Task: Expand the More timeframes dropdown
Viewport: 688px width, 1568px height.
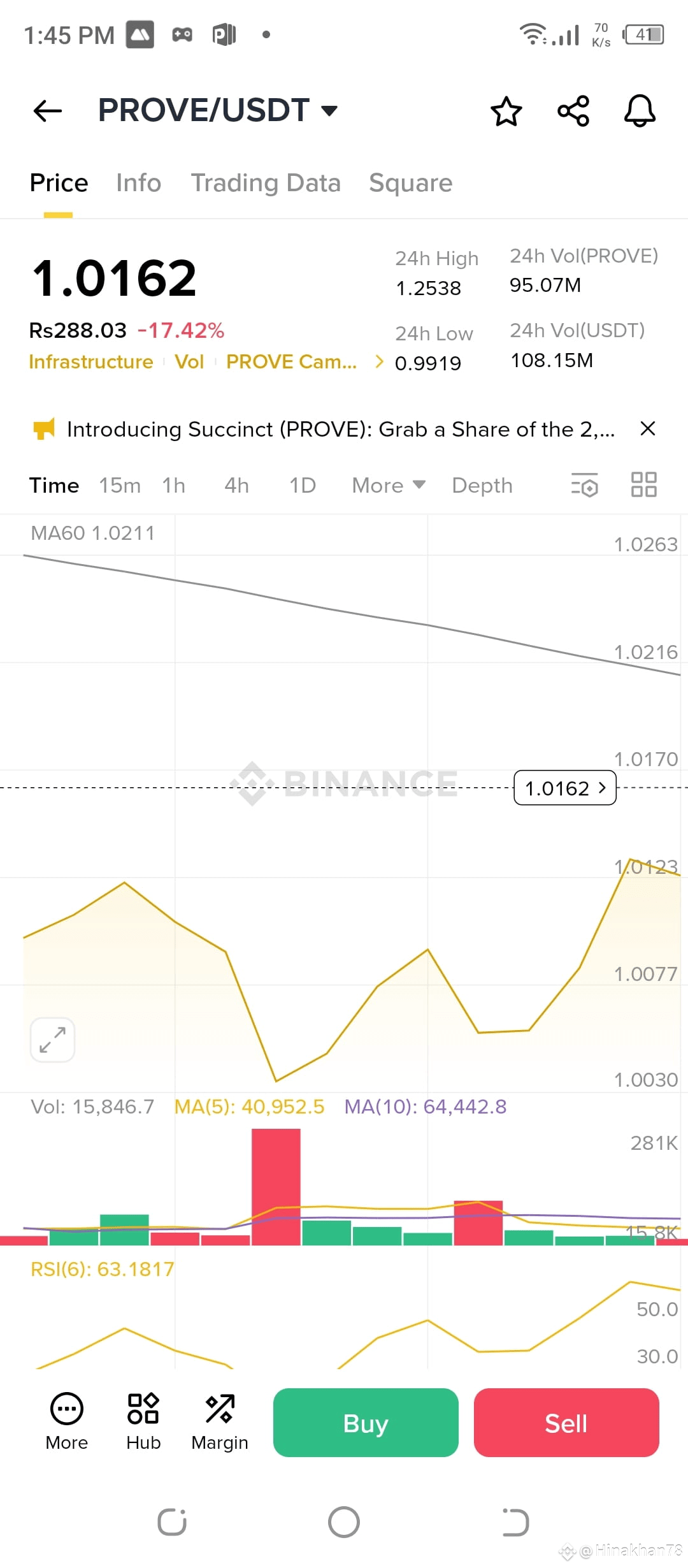Action: point(389,486)
